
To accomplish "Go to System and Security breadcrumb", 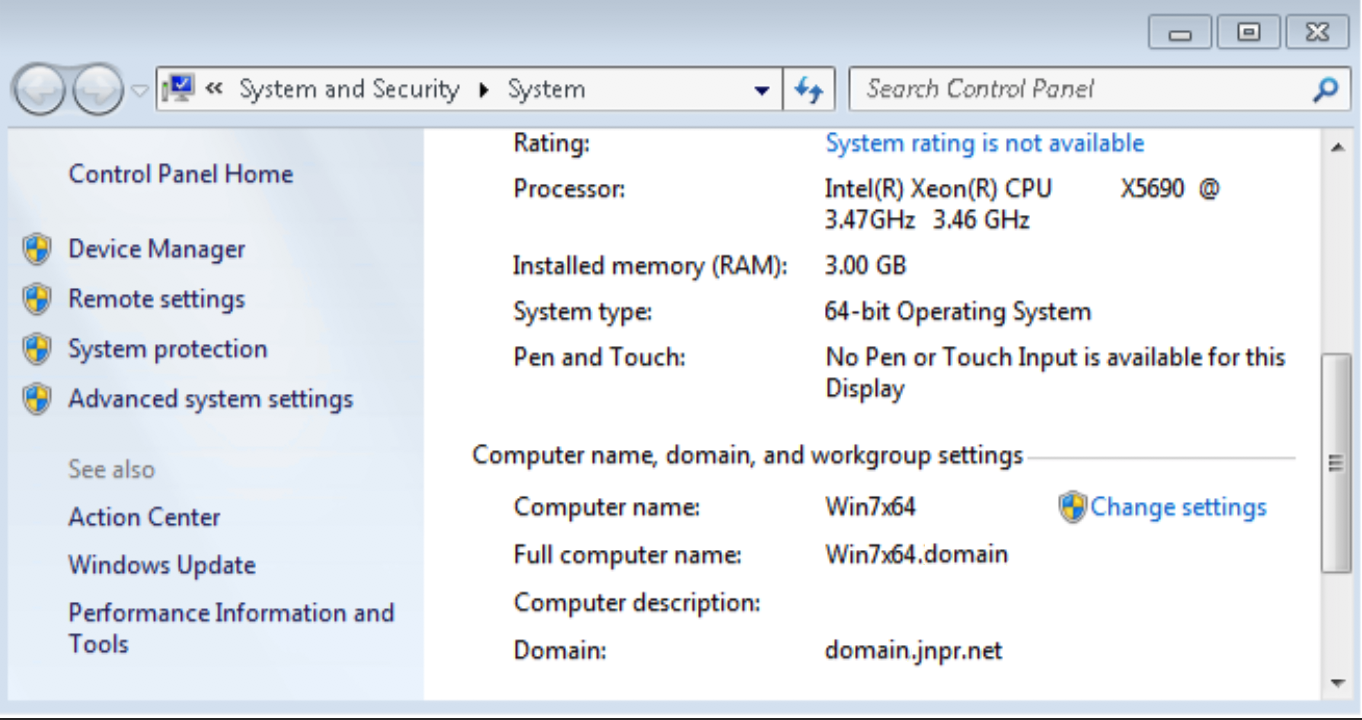I will click(x=348, y=89).
